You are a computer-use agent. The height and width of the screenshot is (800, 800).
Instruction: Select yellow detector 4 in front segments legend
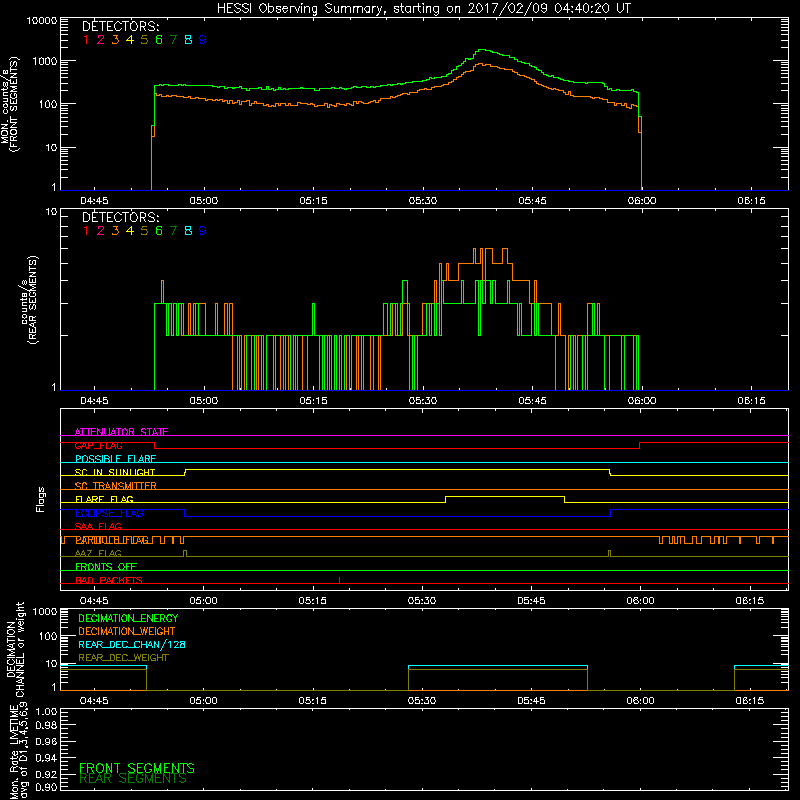click(x=130, y=39)
